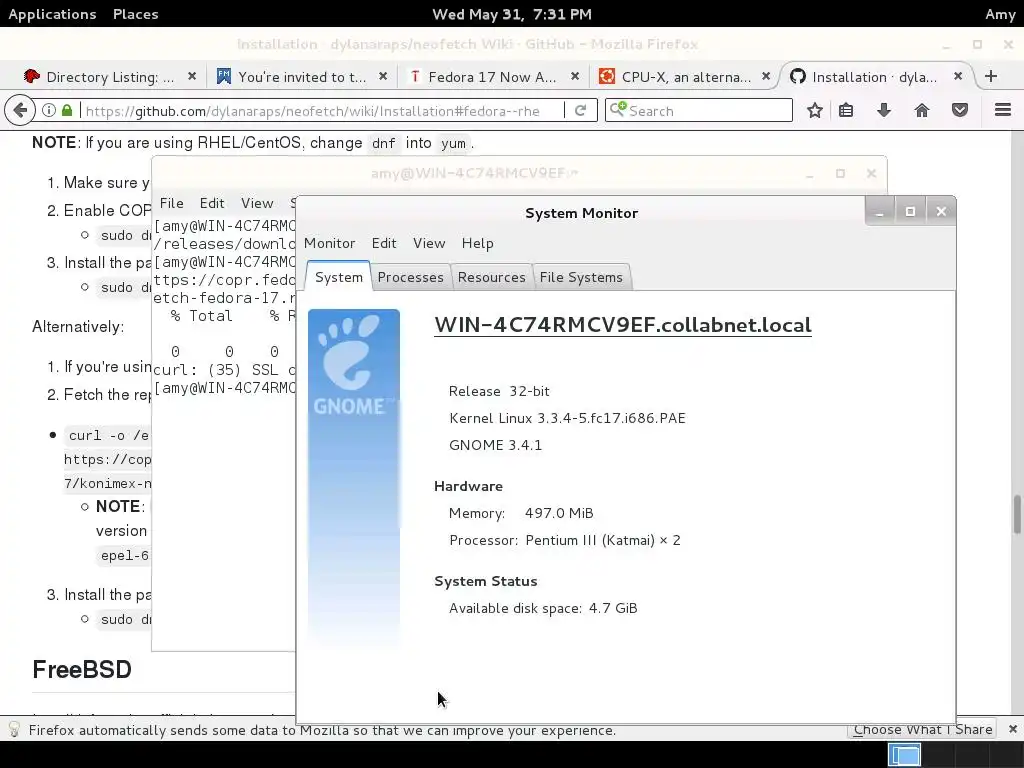Close the You're invited tab
This screenshot has height=768, width=1024.
[x=383, y=76]
